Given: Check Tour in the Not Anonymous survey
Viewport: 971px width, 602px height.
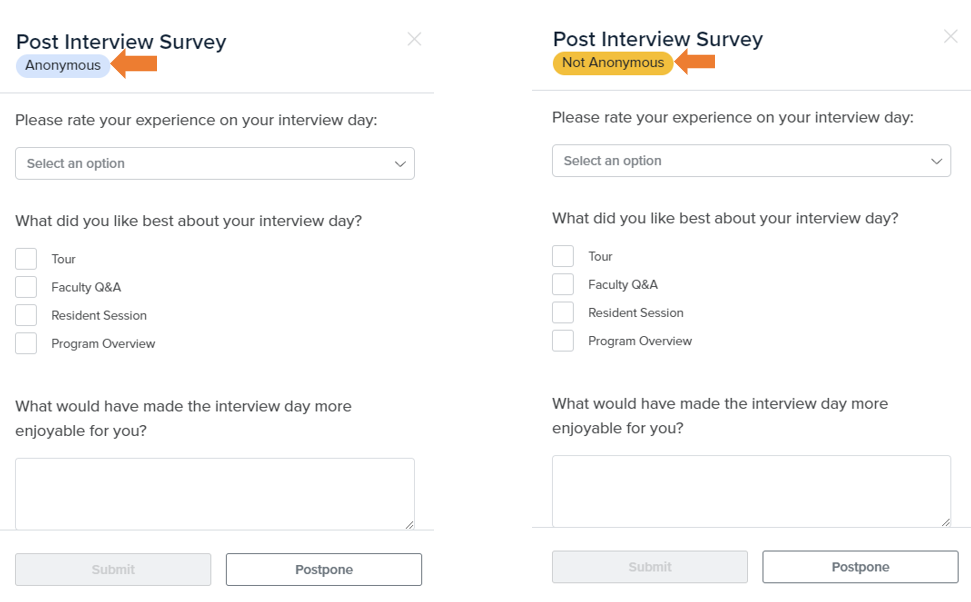Looking at the screenshot, I should [563, 256].
